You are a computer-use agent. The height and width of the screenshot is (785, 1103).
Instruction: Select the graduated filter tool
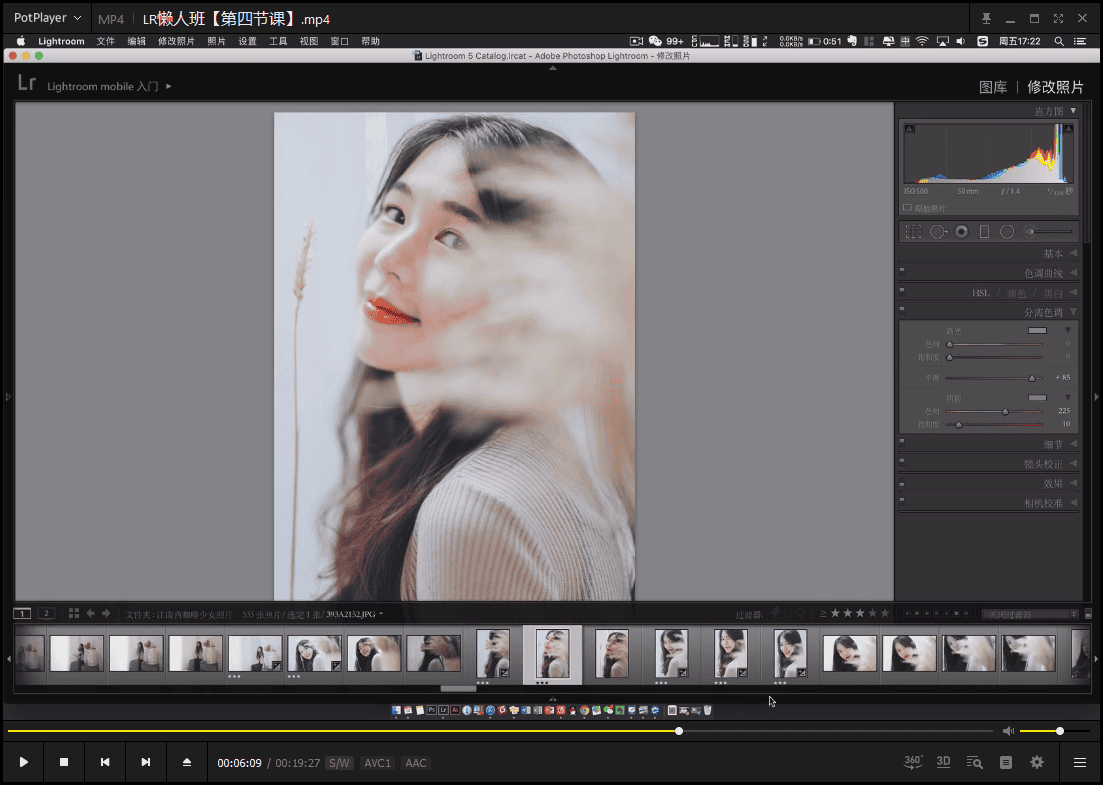coord(984,231)
